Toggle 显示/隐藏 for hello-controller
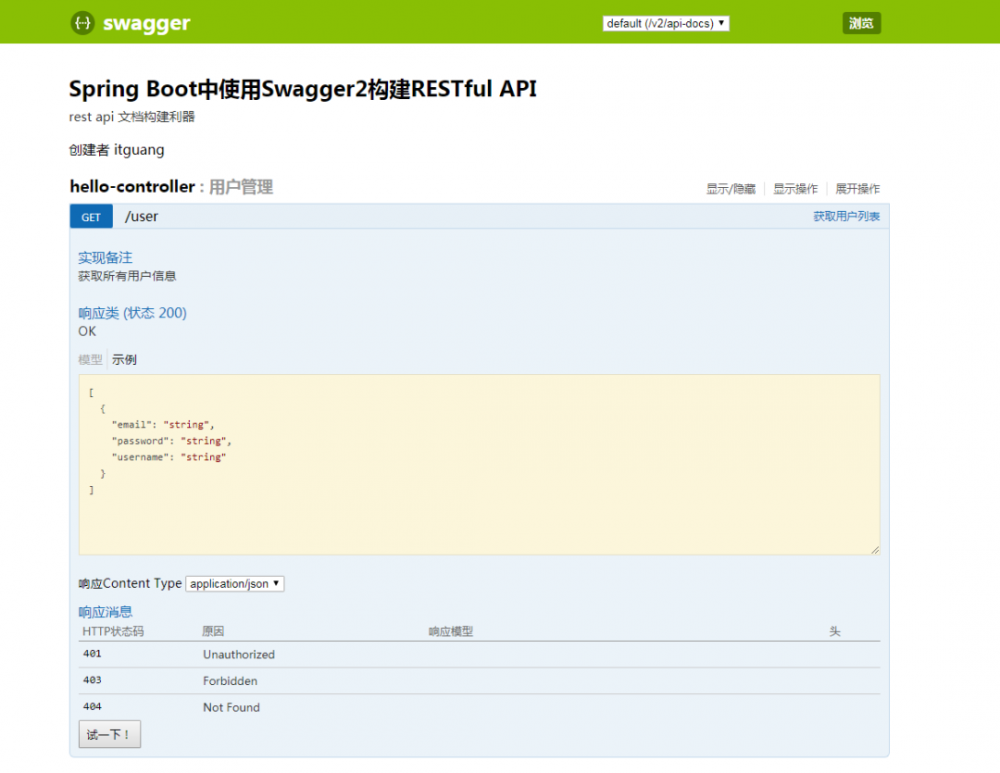 pyautogui.click(x=730, y=188)
